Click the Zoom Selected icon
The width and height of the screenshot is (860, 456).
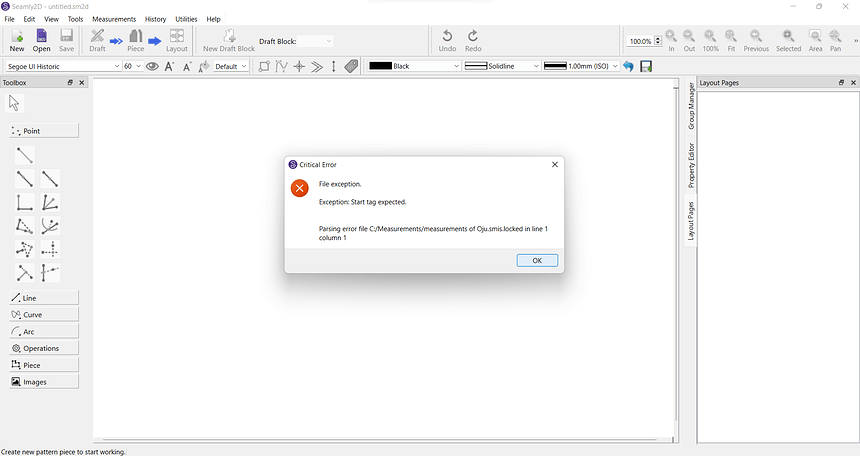(x=788, y=36)
